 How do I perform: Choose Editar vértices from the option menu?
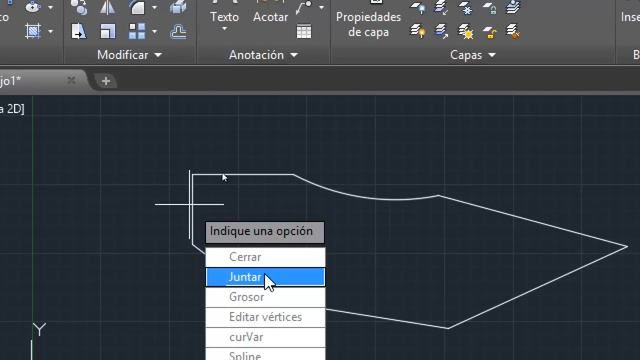265,317
